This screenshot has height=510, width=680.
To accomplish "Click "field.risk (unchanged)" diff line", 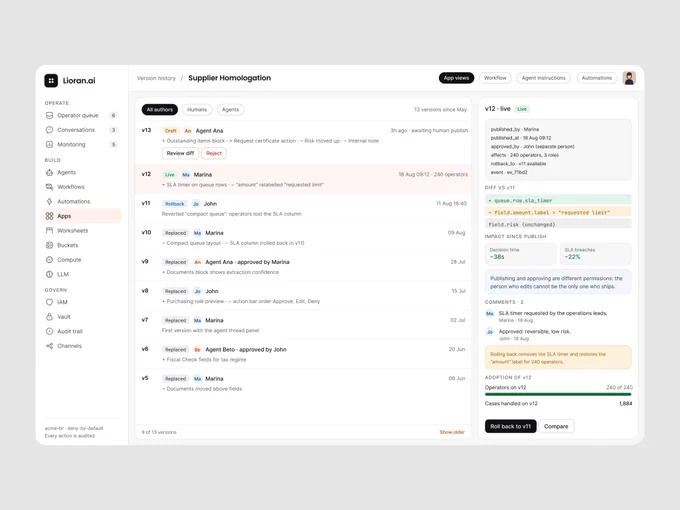I will click(x=558, y=224).
